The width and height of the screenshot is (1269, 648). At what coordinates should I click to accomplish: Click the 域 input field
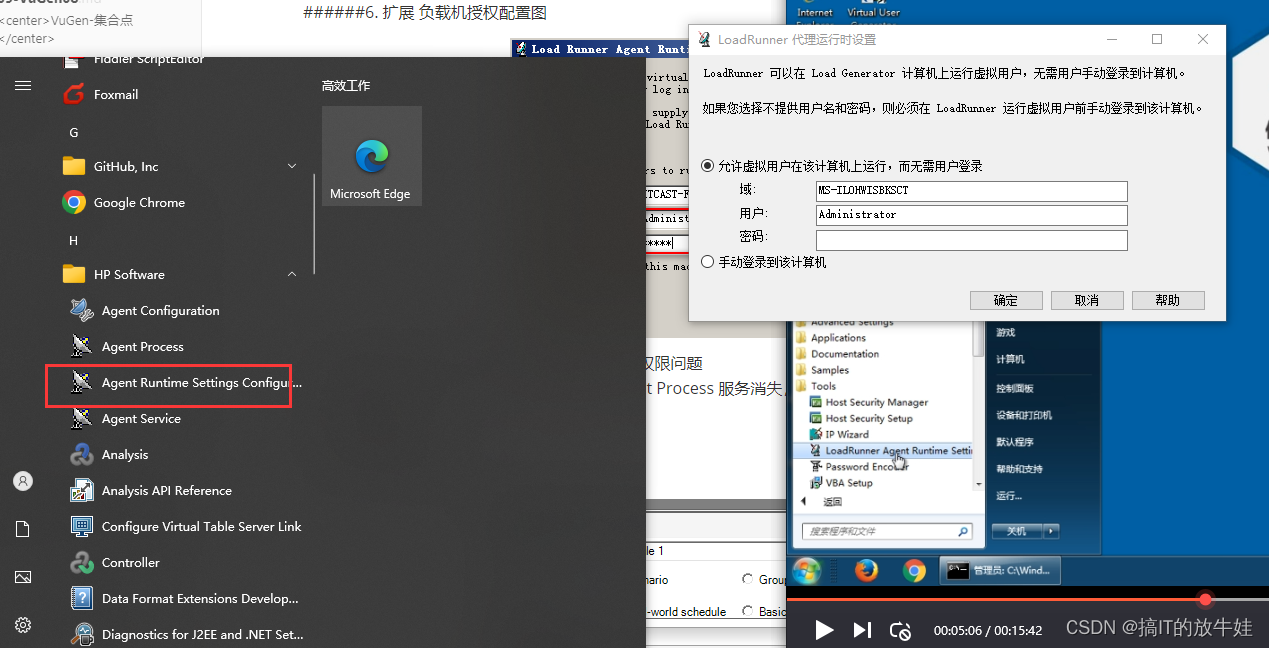[972, 191]
